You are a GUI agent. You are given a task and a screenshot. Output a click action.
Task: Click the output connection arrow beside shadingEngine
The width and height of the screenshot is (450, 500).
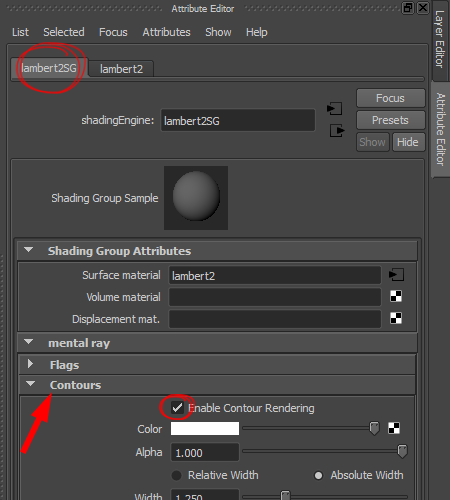(337, 130)
